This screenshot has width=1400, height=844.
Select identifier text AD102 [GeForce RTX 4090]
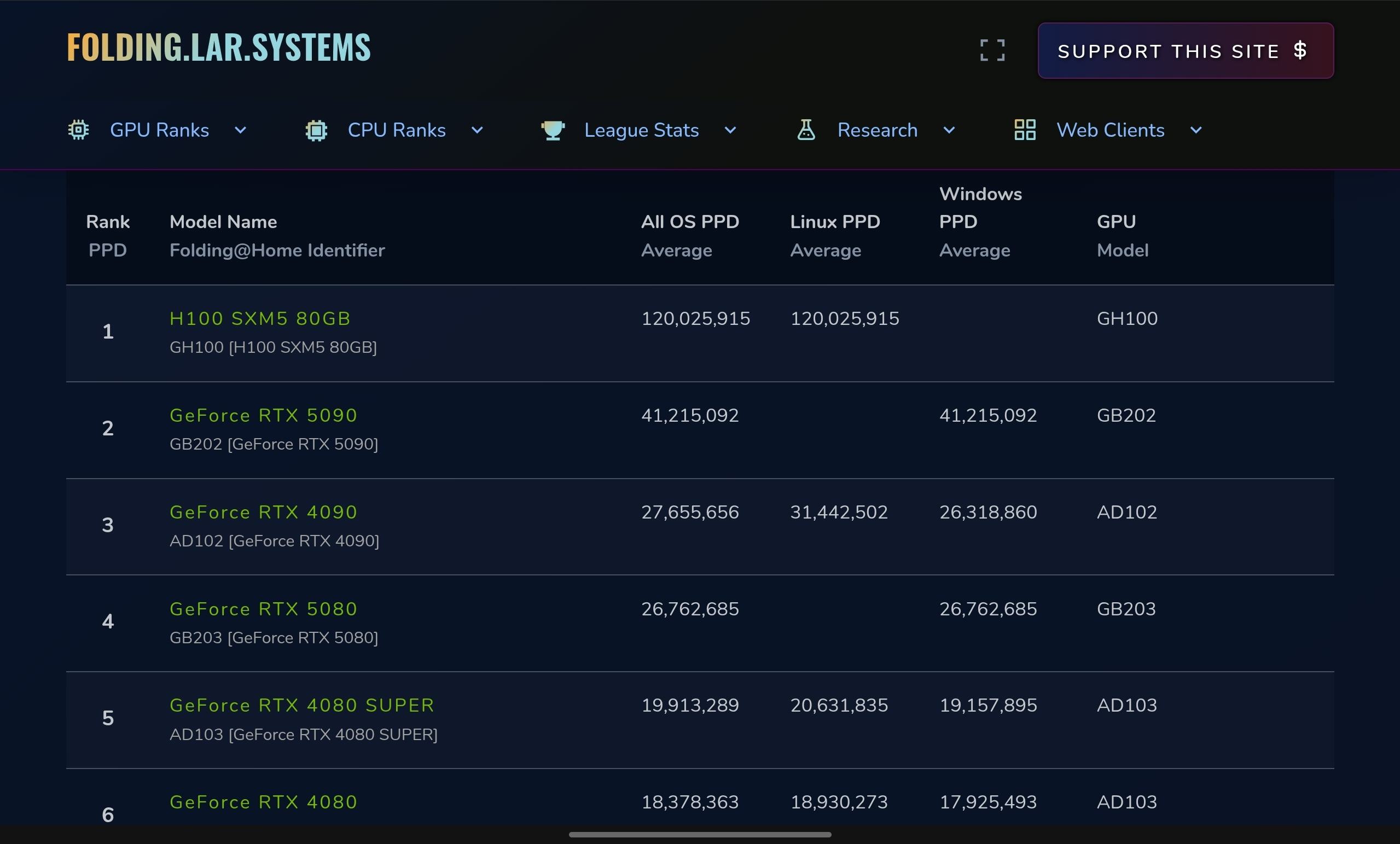tap(275, 541)
